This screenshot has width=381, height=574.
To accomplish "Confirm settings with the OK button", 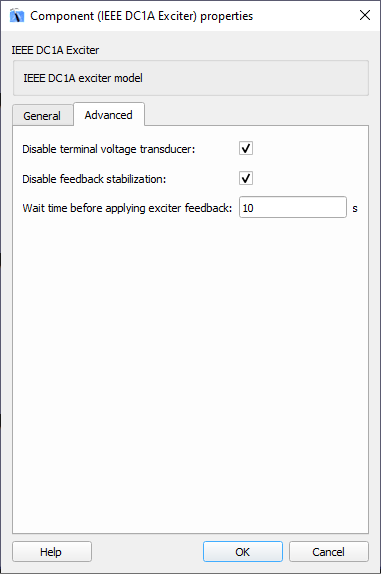I will pos(243,552).
